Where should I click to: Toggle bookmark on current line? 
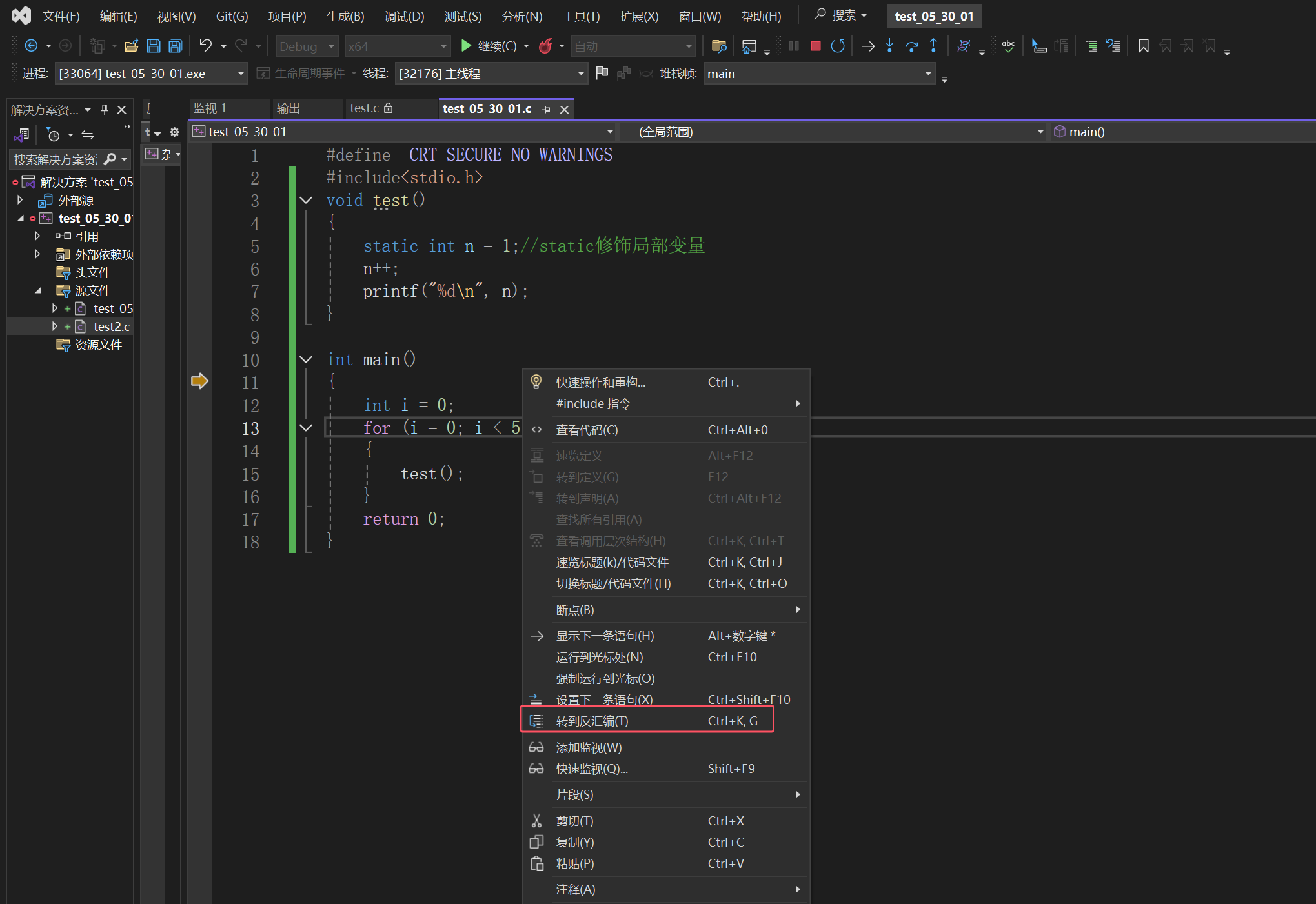click(x=1143, y=46)
